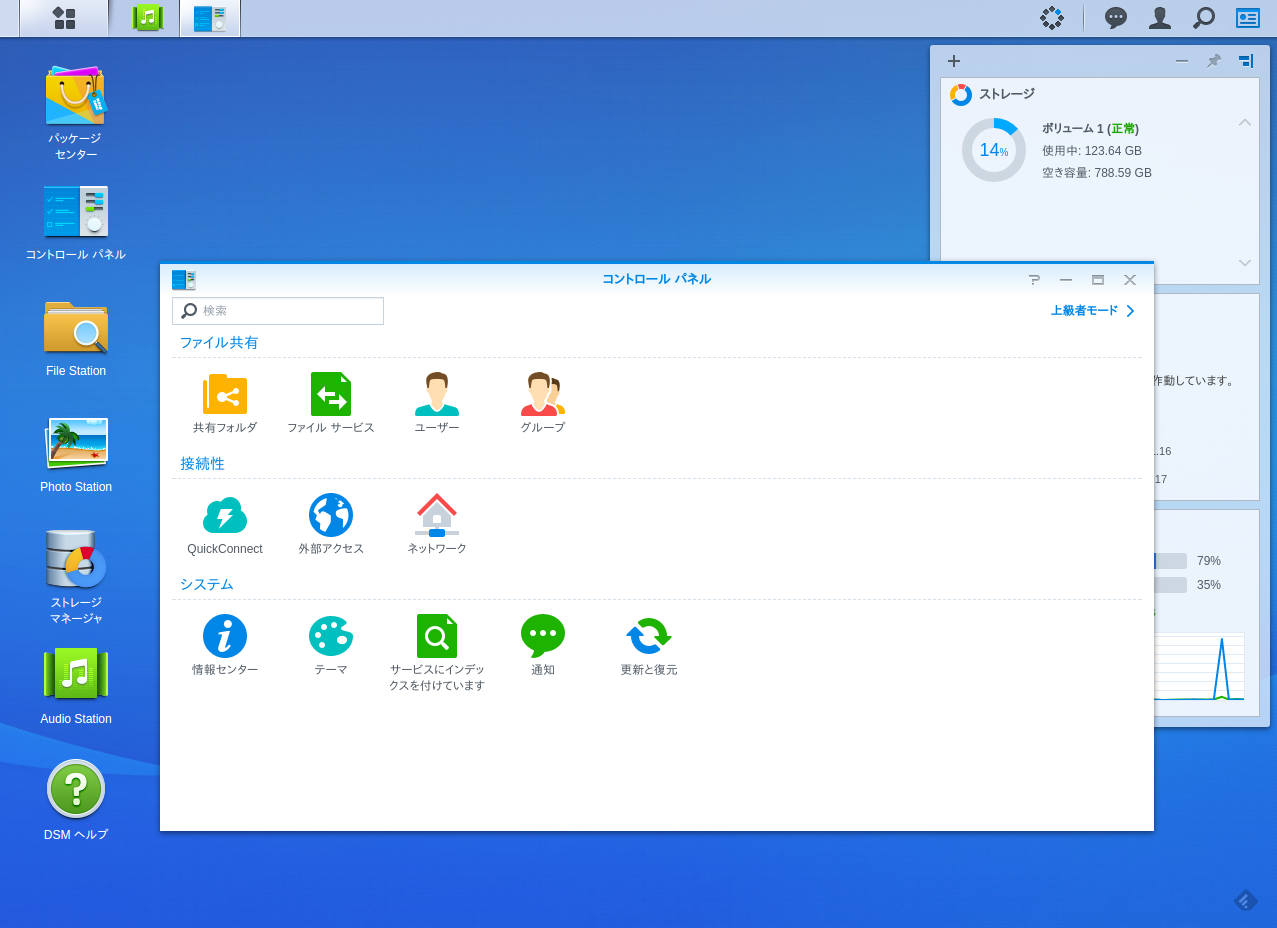This screenshot has width=1277, height=928.
Task: Click the resource monitor graph
Action: (x=1199, y=667)
